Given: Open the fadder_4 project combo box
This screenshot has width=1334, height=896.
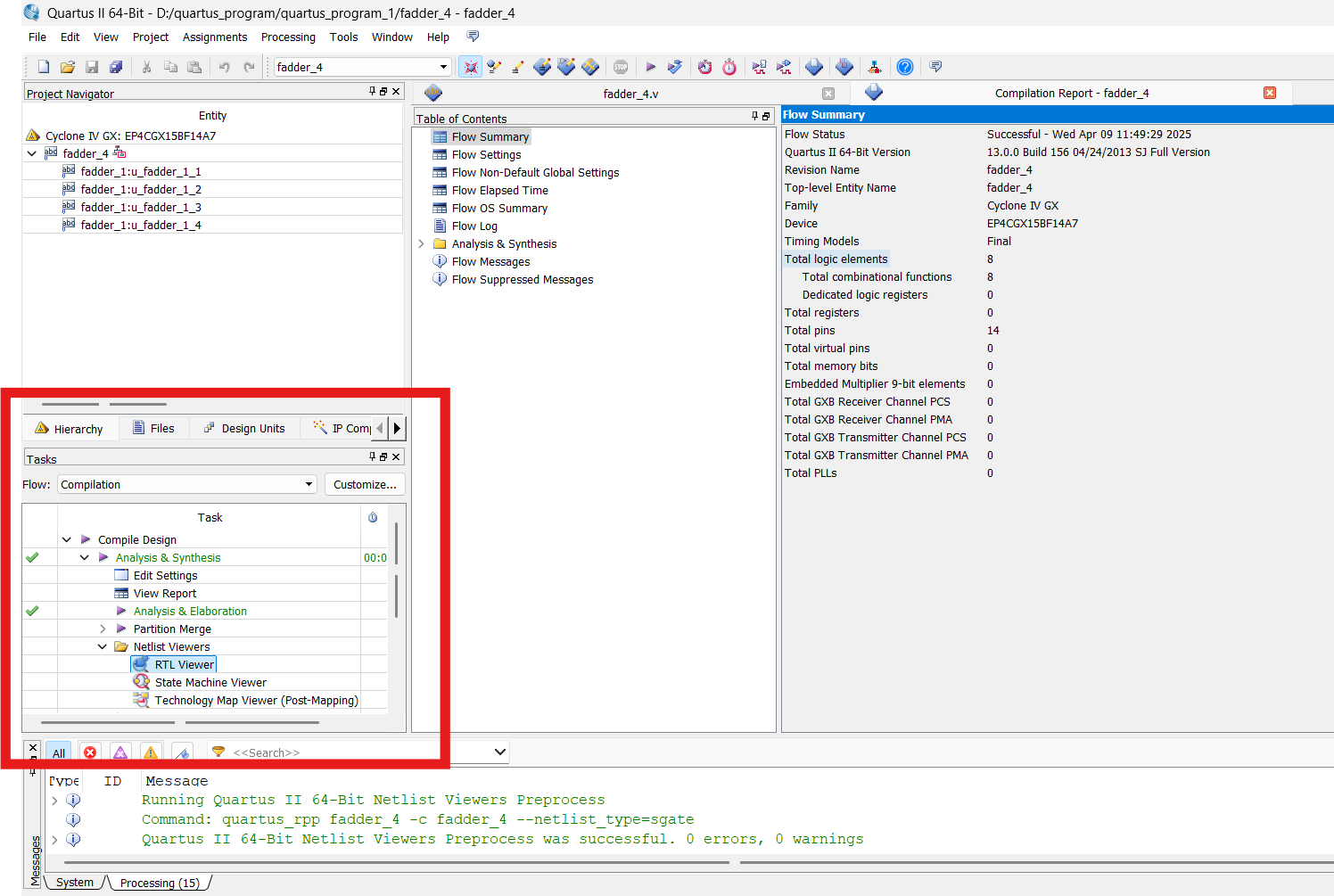Looking at the screenshot, I should pos(363,67).
